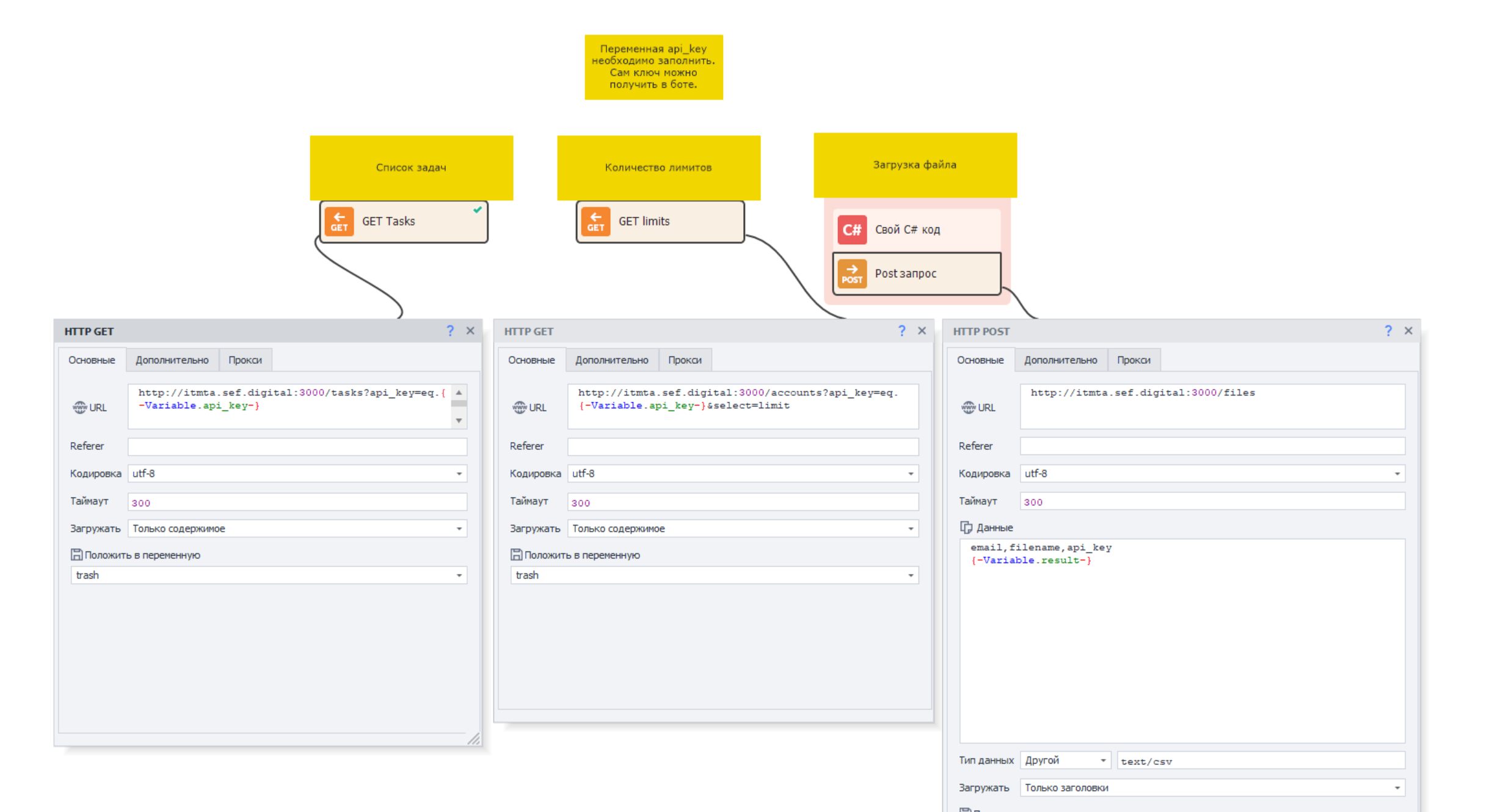Select the Загрузка файла yellow note

(914, 165)
